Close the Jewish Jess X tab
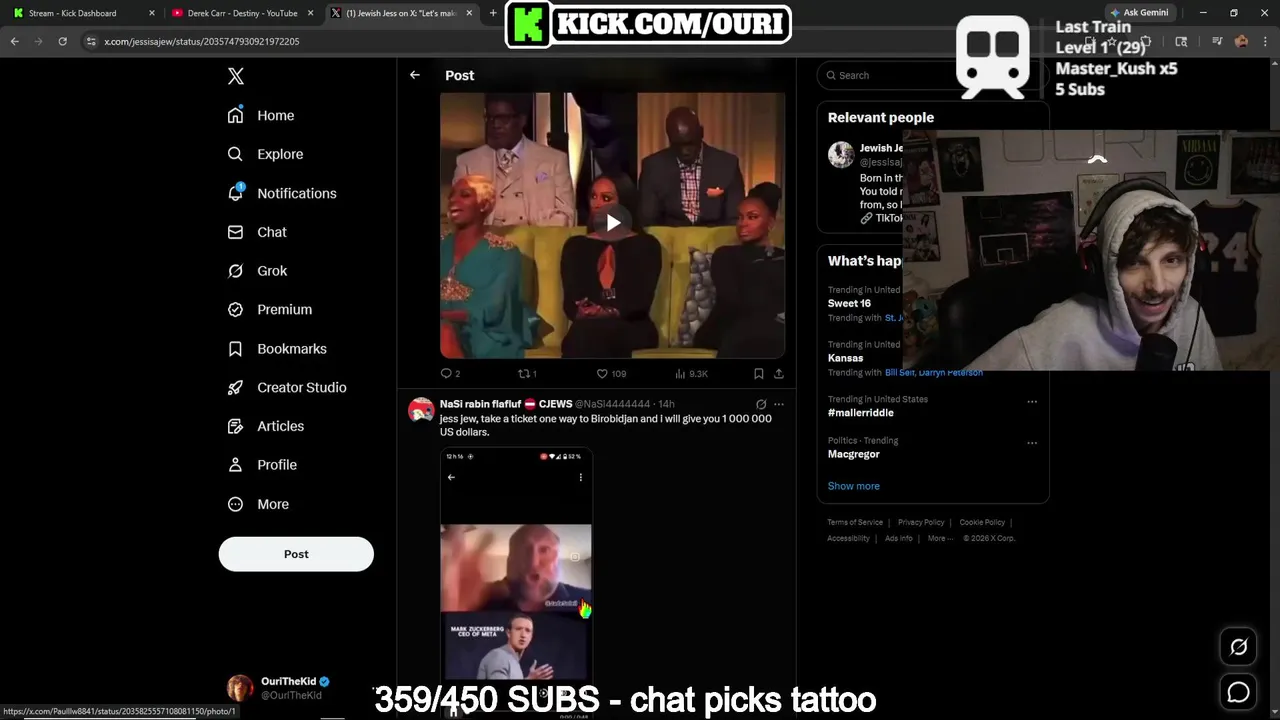Viewport: 1280px width, 720px height. [x=469, y=13]
